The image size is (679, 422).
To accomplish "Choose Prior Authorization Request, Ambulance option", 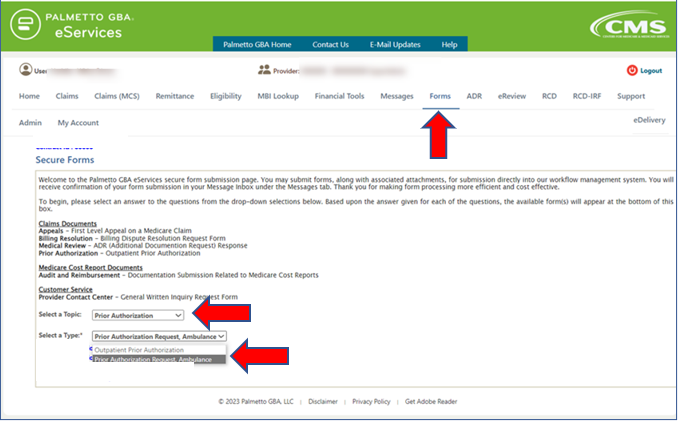I will tap(159, 359).
